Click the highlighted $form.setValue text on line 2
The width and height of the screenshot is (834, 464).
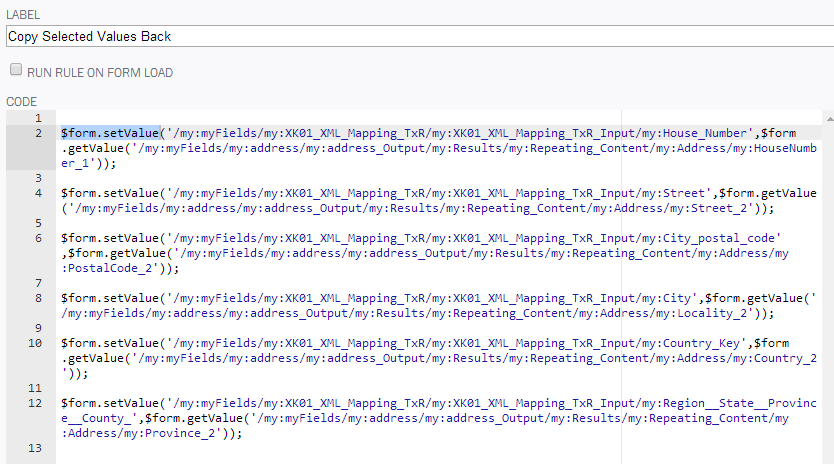click(x=110, y=133)
